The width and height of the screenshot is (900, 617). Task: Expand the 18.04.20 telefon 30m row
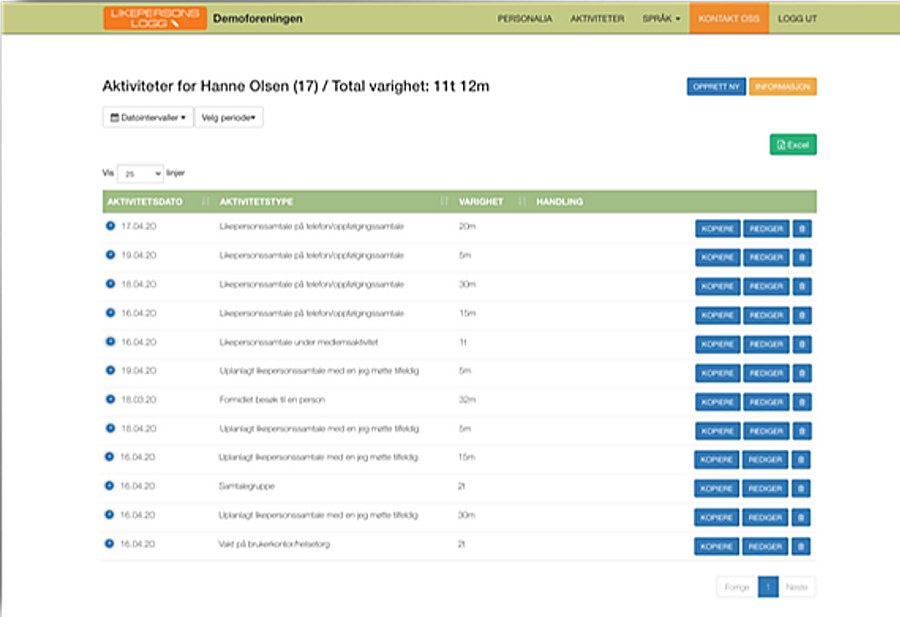[x=110, y=284]
